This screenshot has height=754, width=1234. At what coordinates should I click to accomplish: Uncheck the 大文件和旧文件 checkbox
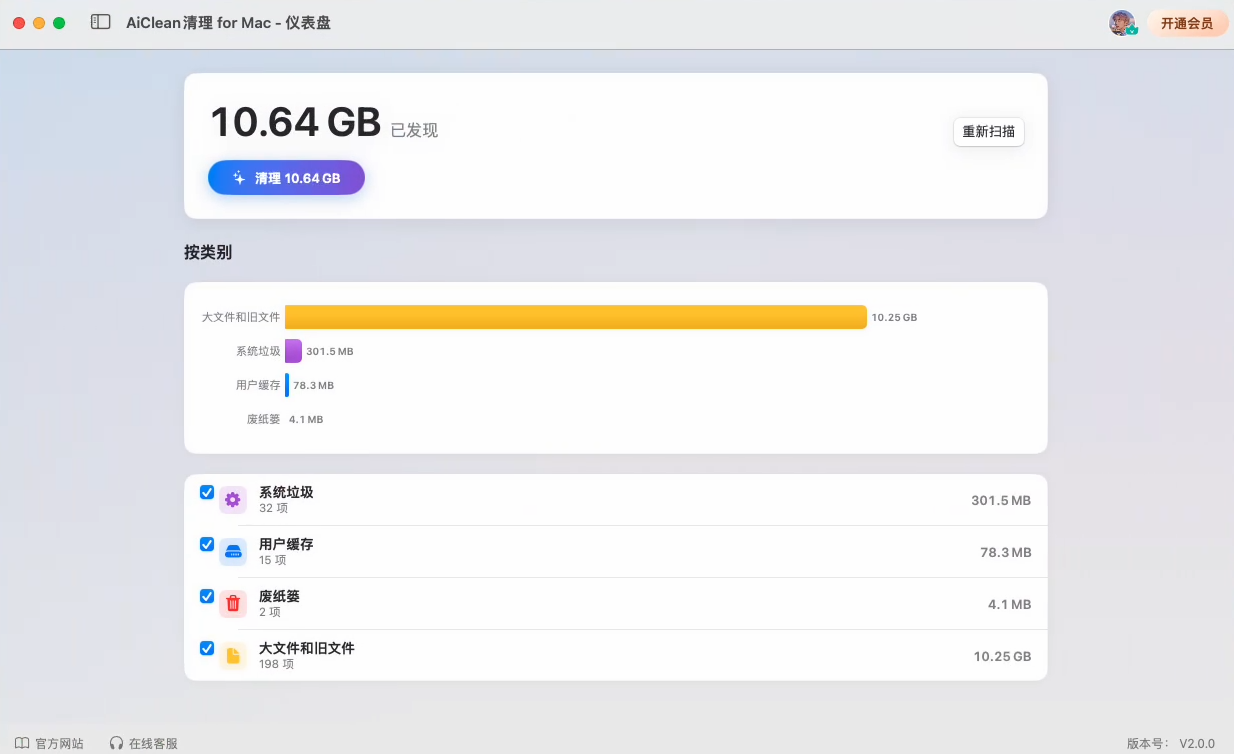pos(207,648)
